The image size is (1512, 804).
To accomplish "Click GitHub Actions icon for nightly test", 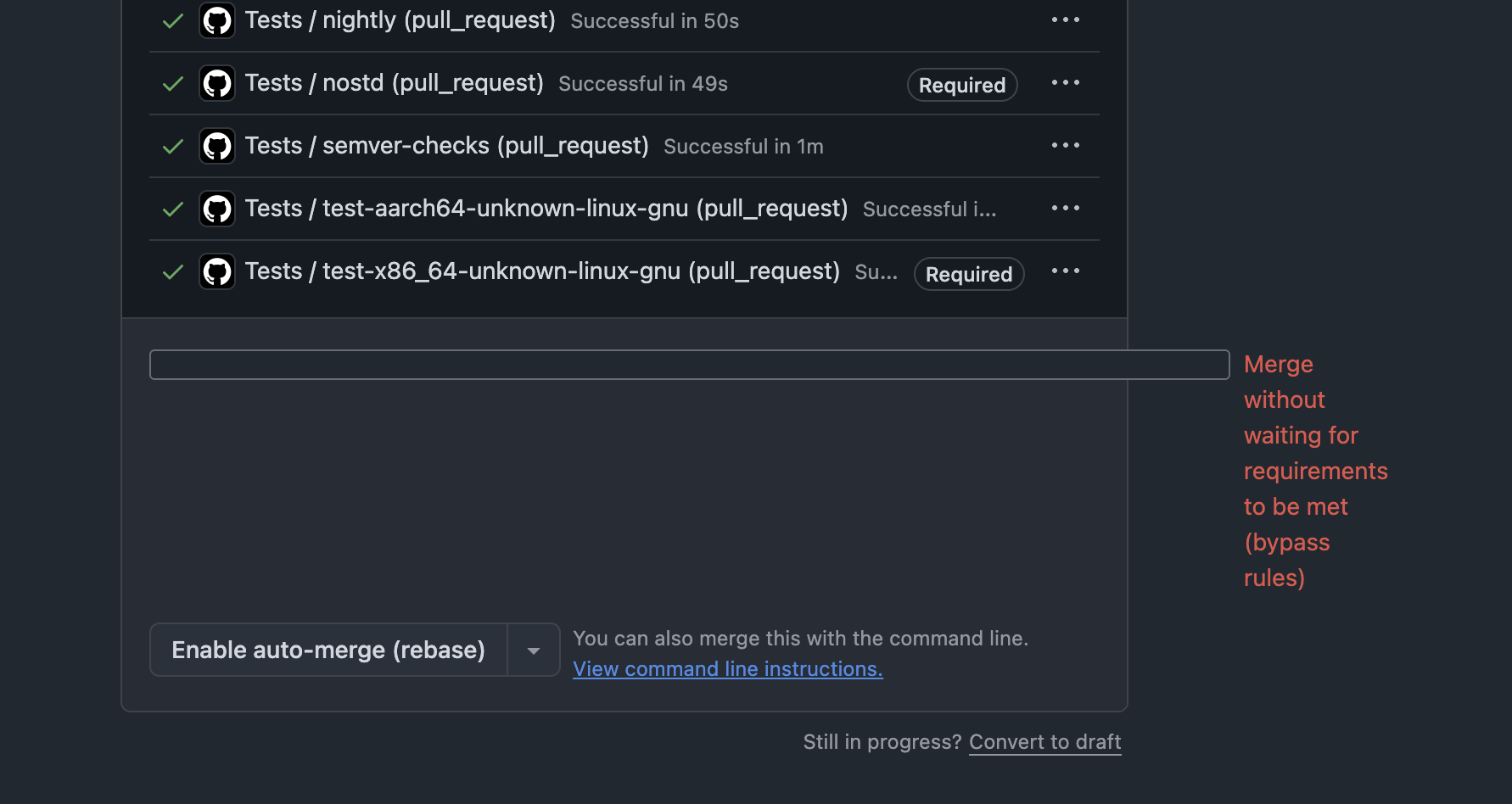I will point(217,20).
